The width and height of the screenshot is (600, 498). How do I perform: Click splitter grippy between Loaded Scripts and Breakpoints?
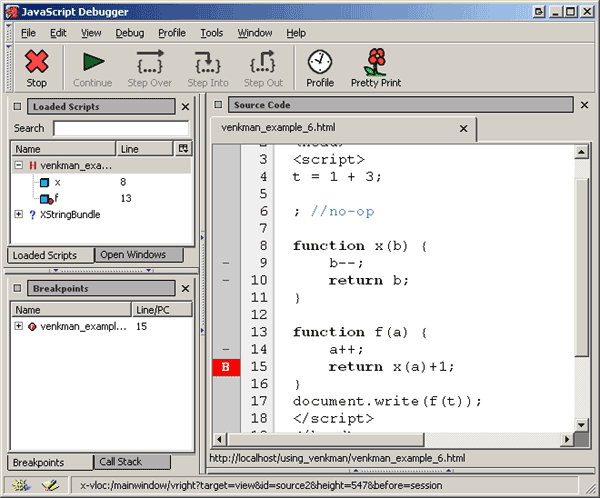coord(101,270)
